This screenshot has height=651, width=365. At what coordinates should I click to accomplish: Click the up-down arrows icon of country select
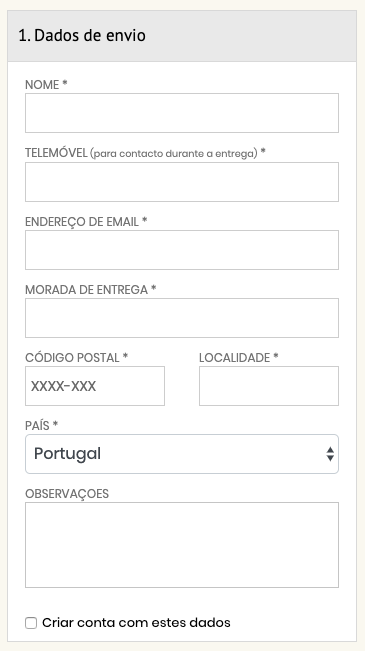[x=330, y=454]
